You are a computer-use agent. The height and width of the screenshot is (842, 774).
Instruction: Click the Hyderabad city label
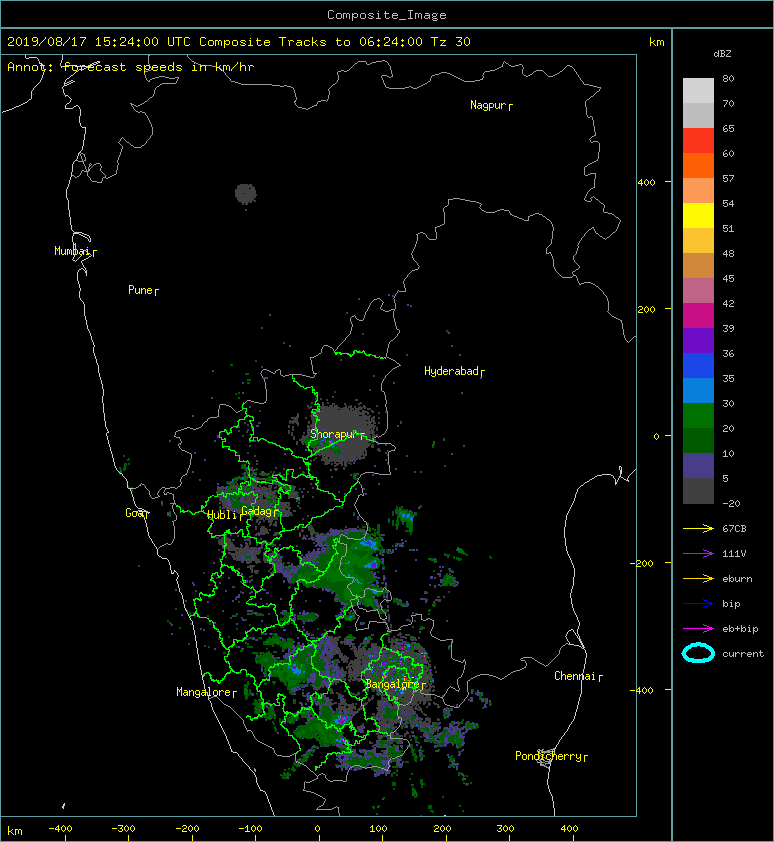451,371
